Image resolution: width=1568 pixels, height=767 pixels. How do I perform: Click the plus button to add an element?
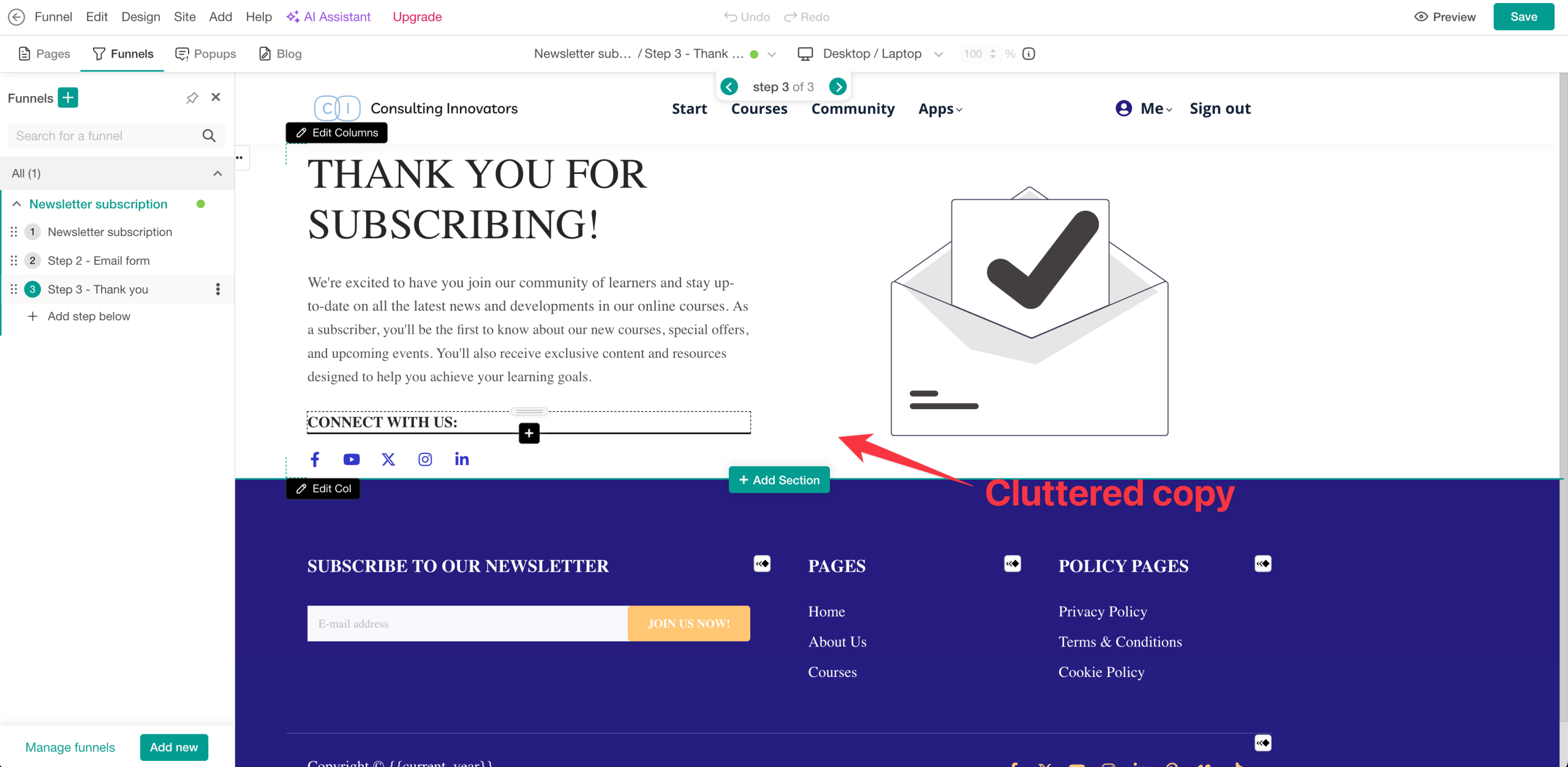click(529, 433)
